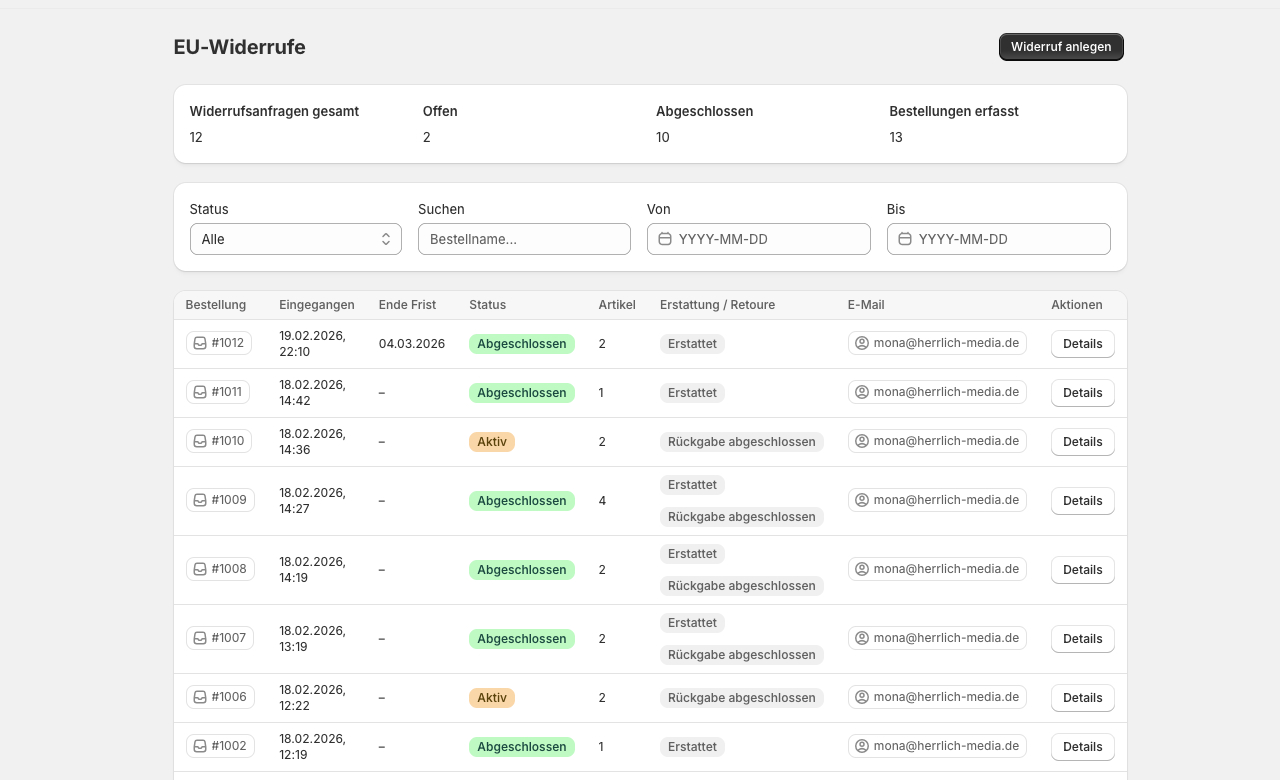Click the calendar icon in the Von field

coord(665,239)
